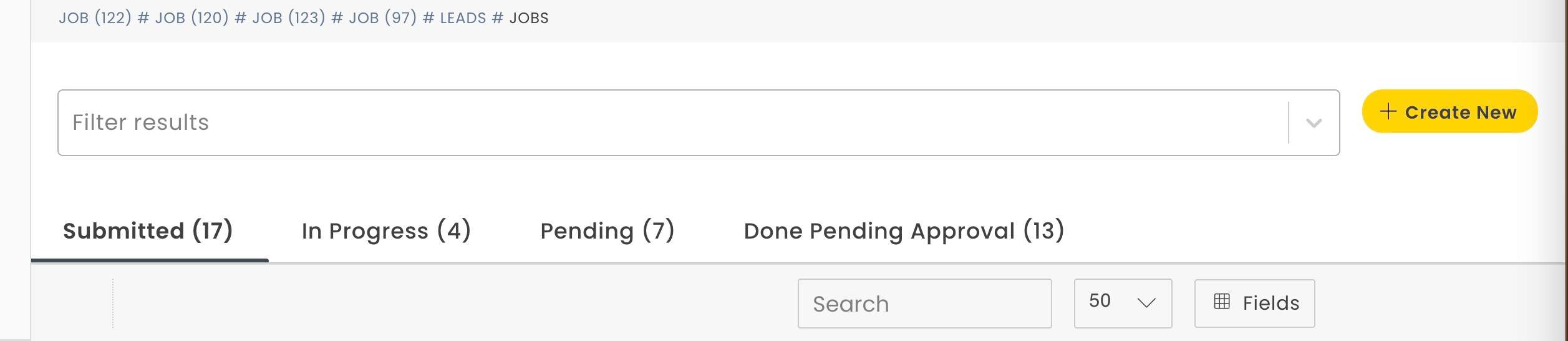This screenshot has width=1568, height=341.
Task: Expand the Filter results dropdown chevron
Action: click(x=1314, y=123)
